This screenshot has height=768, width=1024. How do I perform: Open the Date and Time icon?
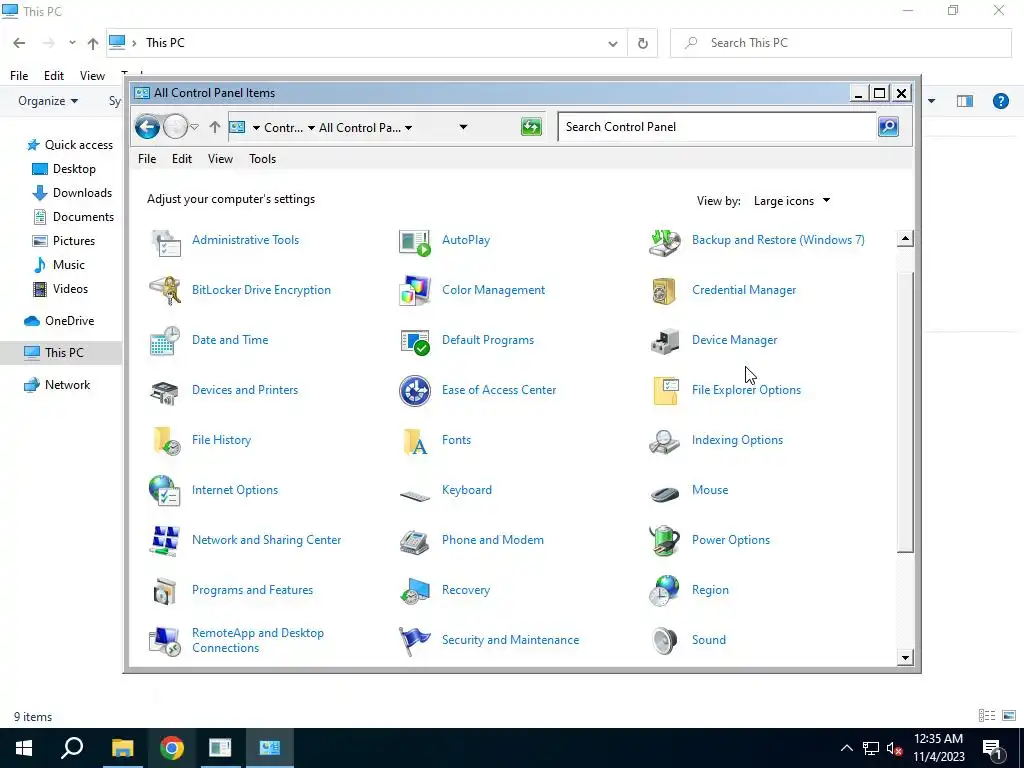coord(165,340)
